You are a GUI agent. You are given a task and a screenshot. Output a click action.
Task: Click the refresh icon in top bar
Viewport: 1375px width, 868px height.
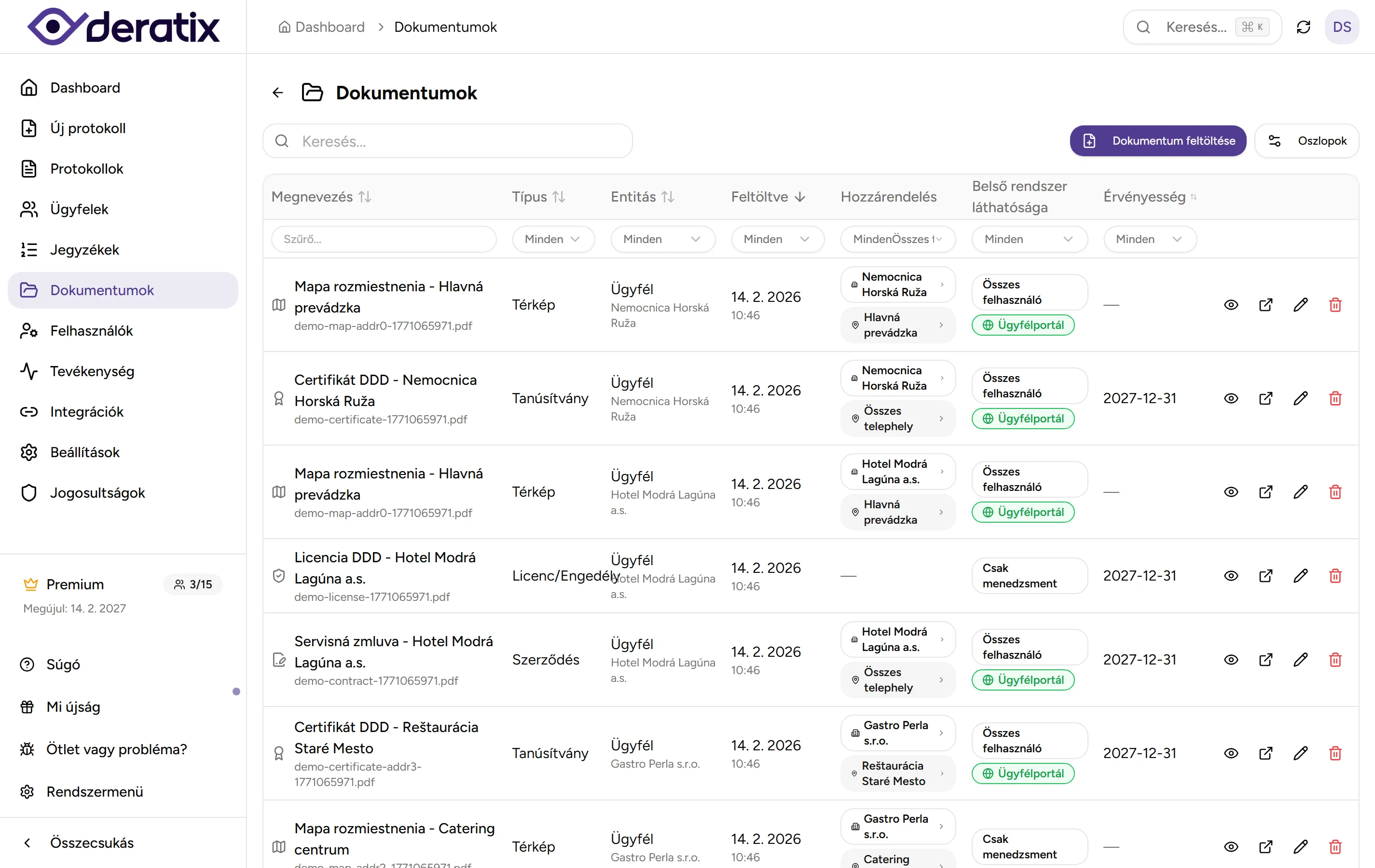click(1303, 27)
